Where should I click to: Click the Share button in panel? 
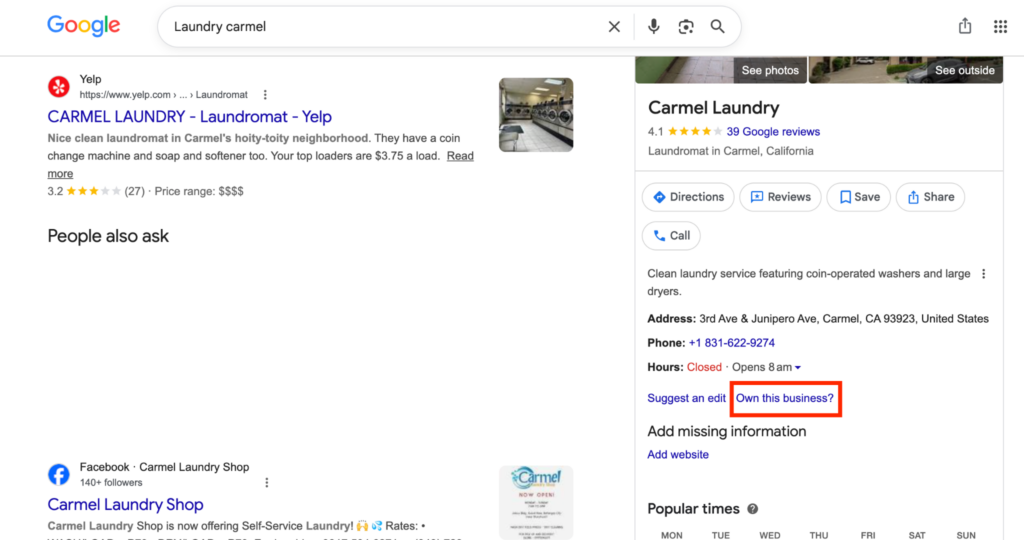point(930,197)
